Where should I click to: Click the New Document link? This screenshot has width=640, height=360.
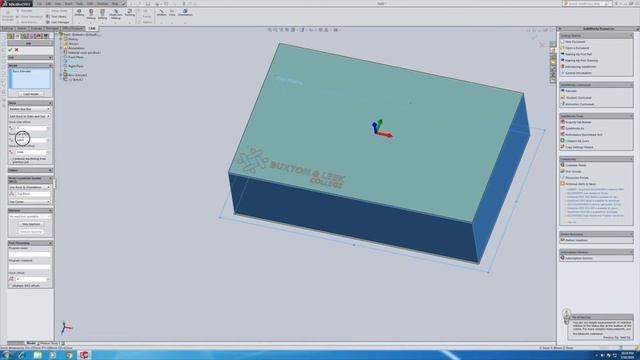coord(576,42)
